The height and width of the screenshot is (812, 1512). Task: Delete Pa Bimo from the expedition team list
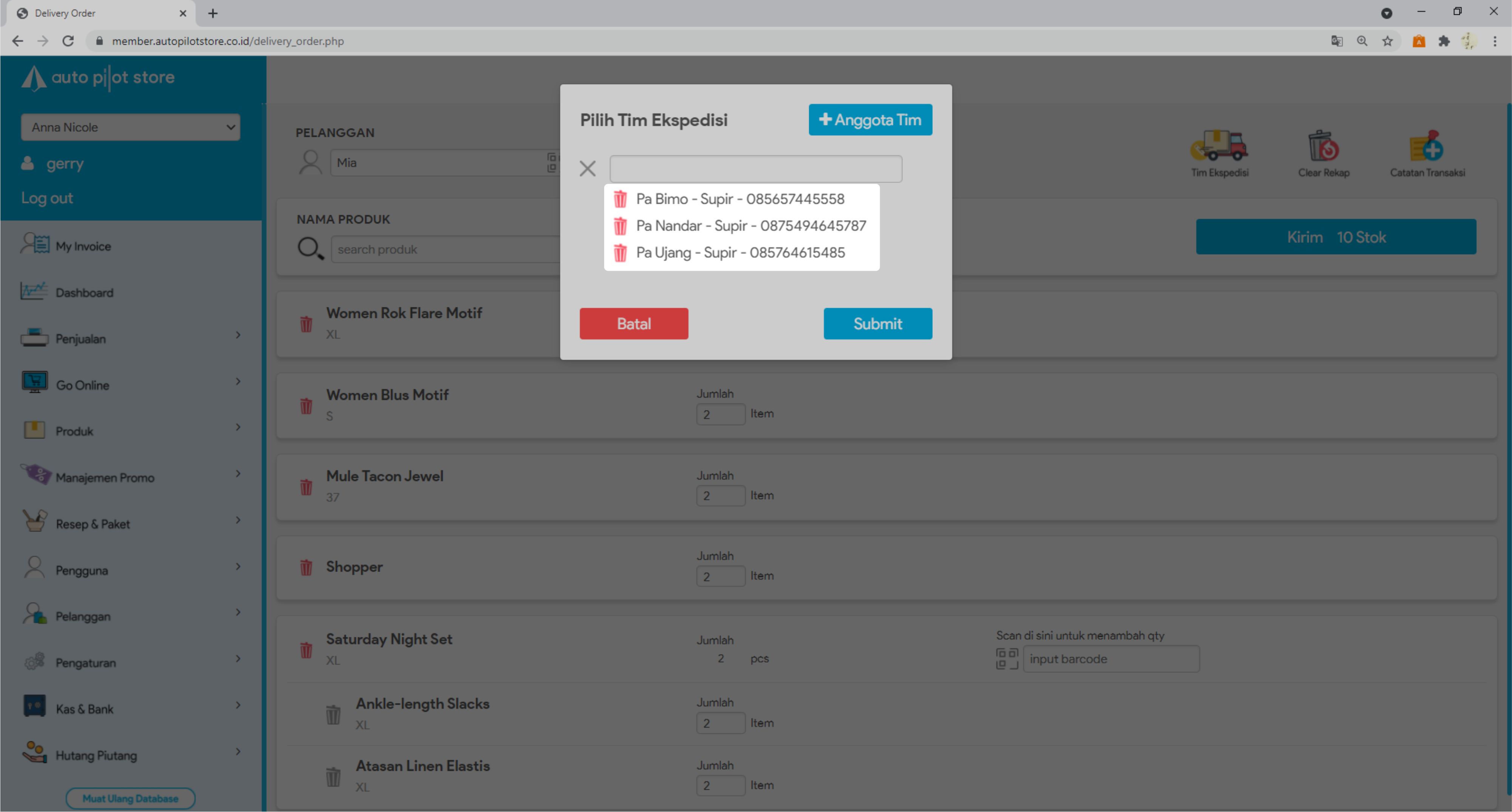(620, 199)
